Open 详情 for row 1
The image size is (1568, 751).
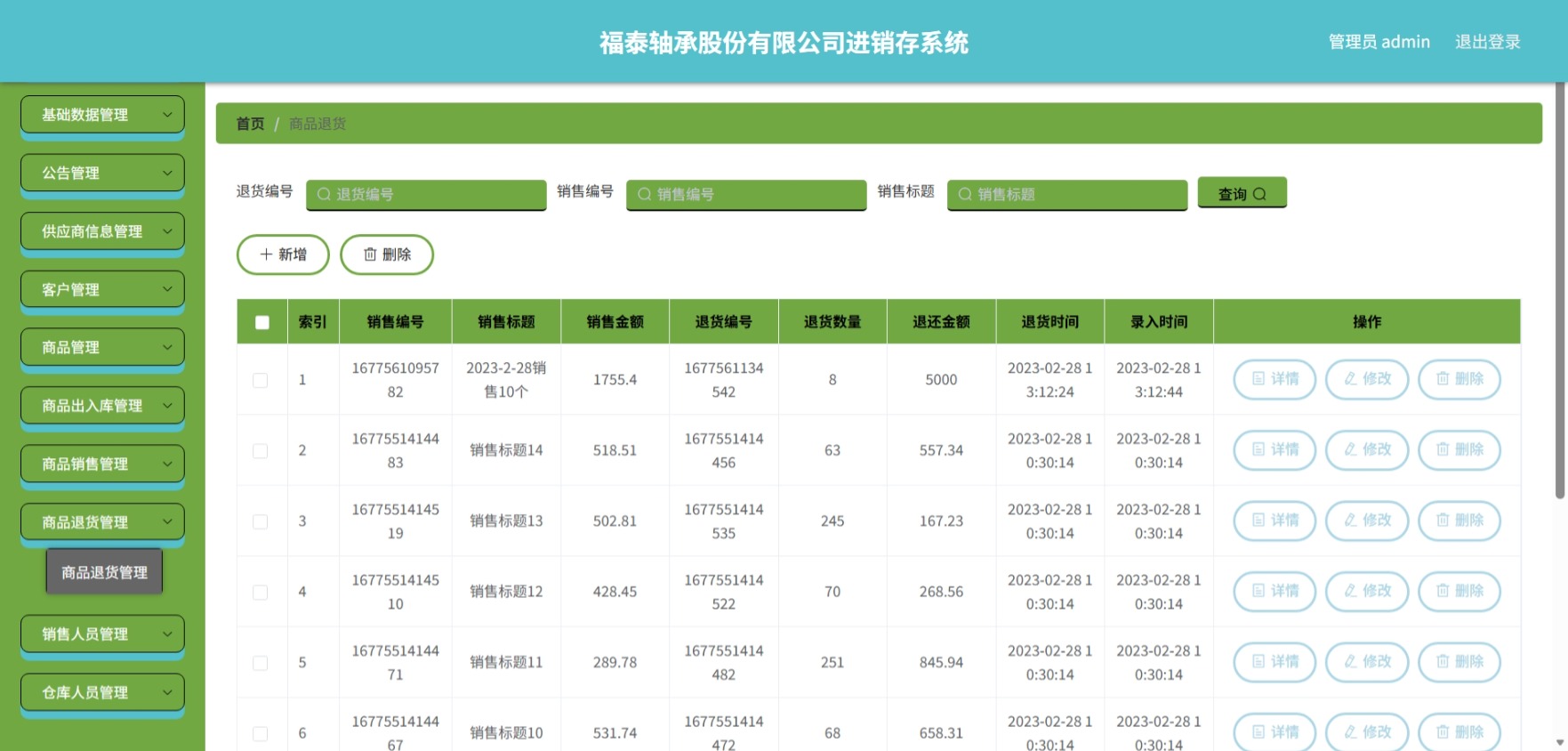[1274, 379]
